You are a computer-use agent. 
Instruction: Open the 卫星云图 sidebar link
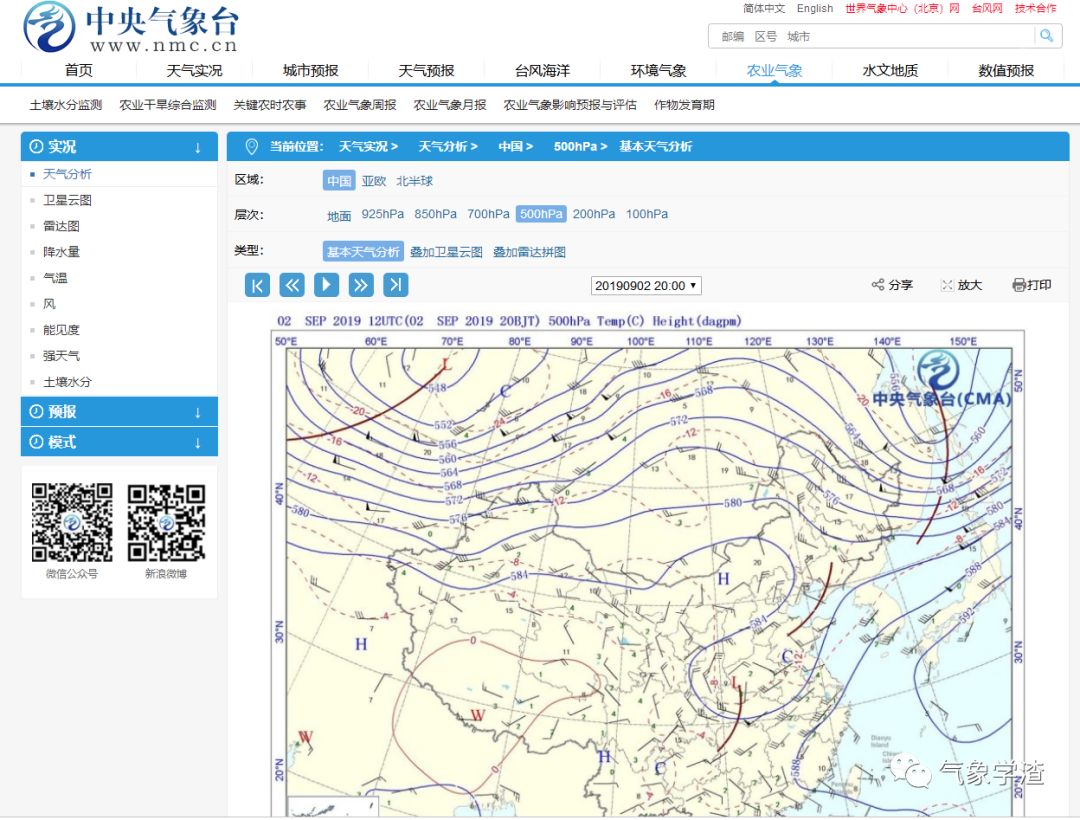[x=68, y=200]
